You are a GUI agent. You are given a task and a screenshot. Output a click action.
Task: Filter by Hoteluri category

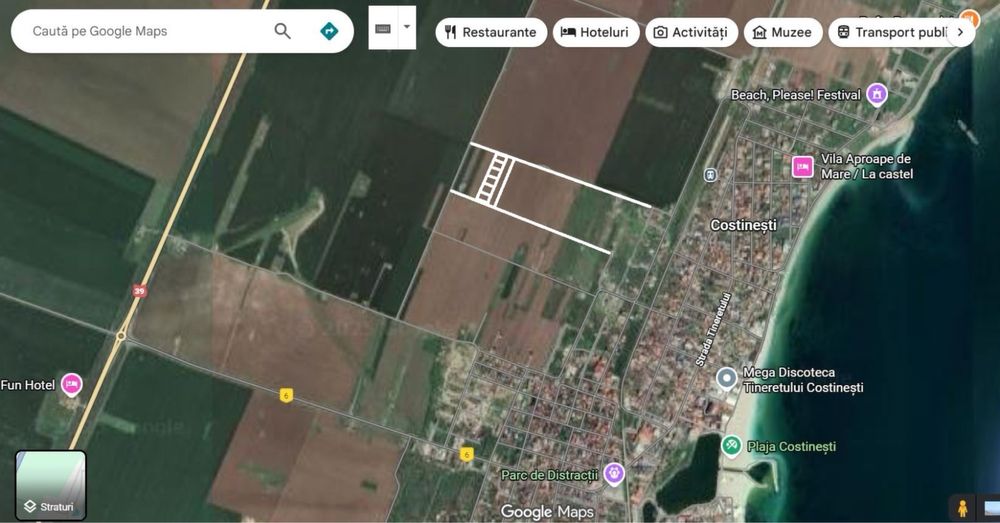pyautogui.click(x=596, y=32)
